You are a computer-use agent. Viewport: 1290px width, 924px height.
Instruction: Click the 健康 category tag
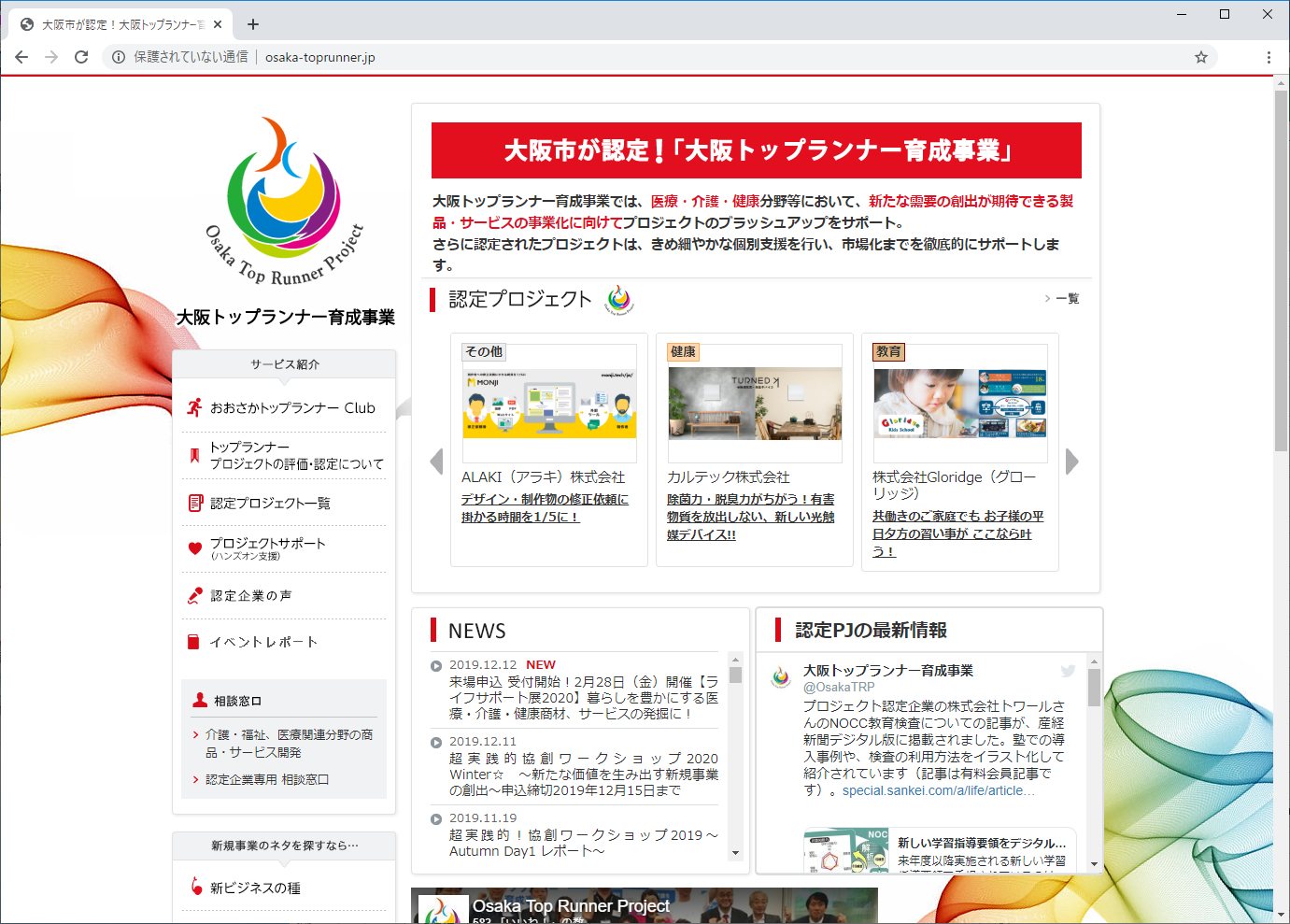point(683,351)
